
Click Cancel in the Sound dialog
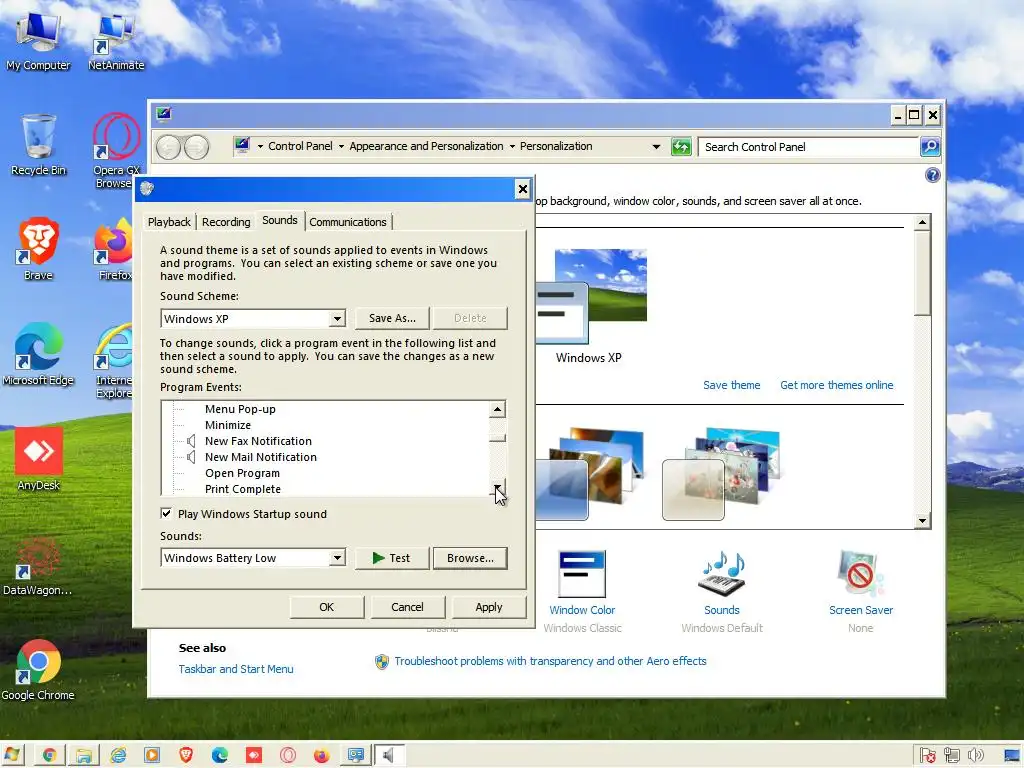tap(408, 607)
